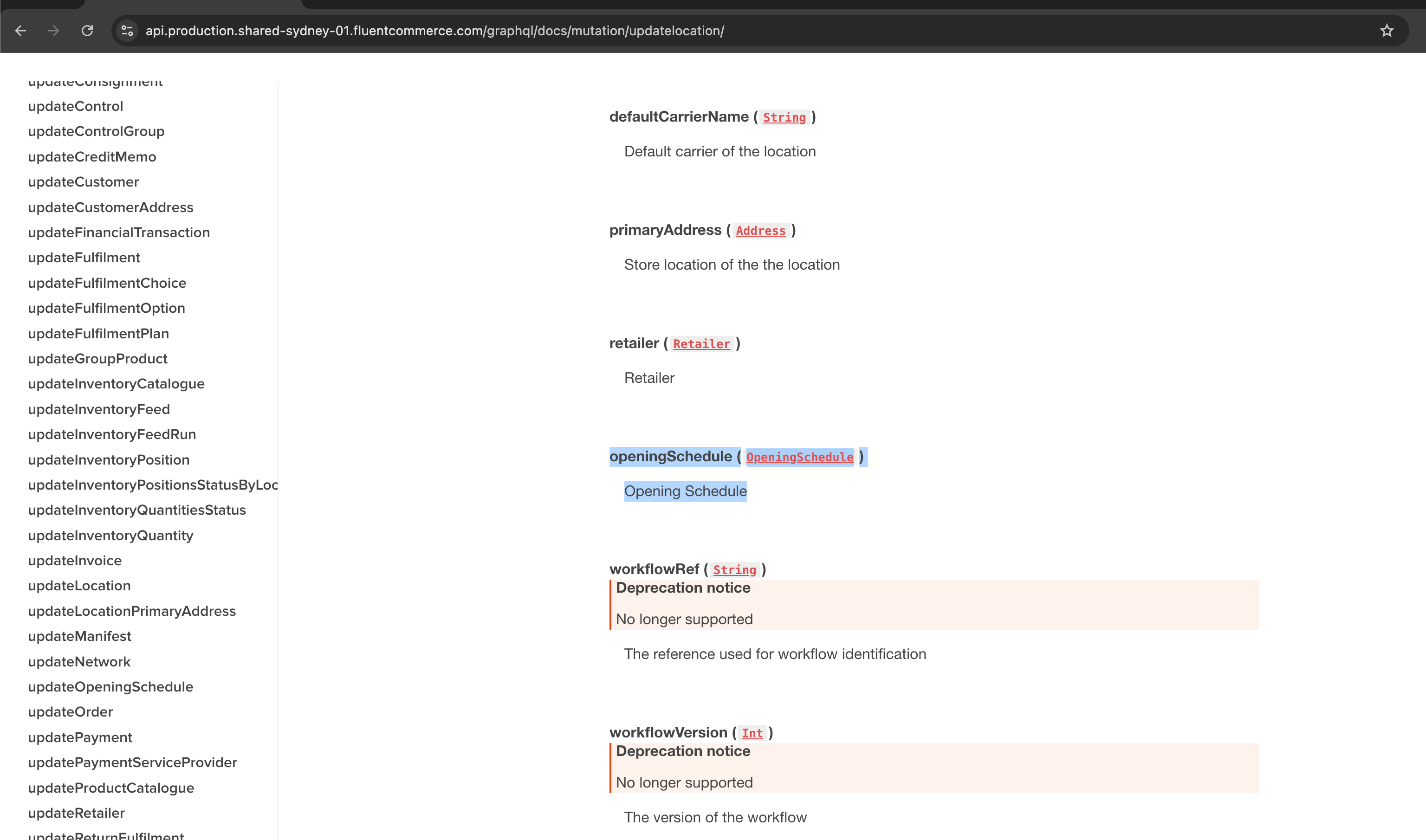
Task: Open updateCustomerAddress sidebar entry
Action: [x=110, y=207]
